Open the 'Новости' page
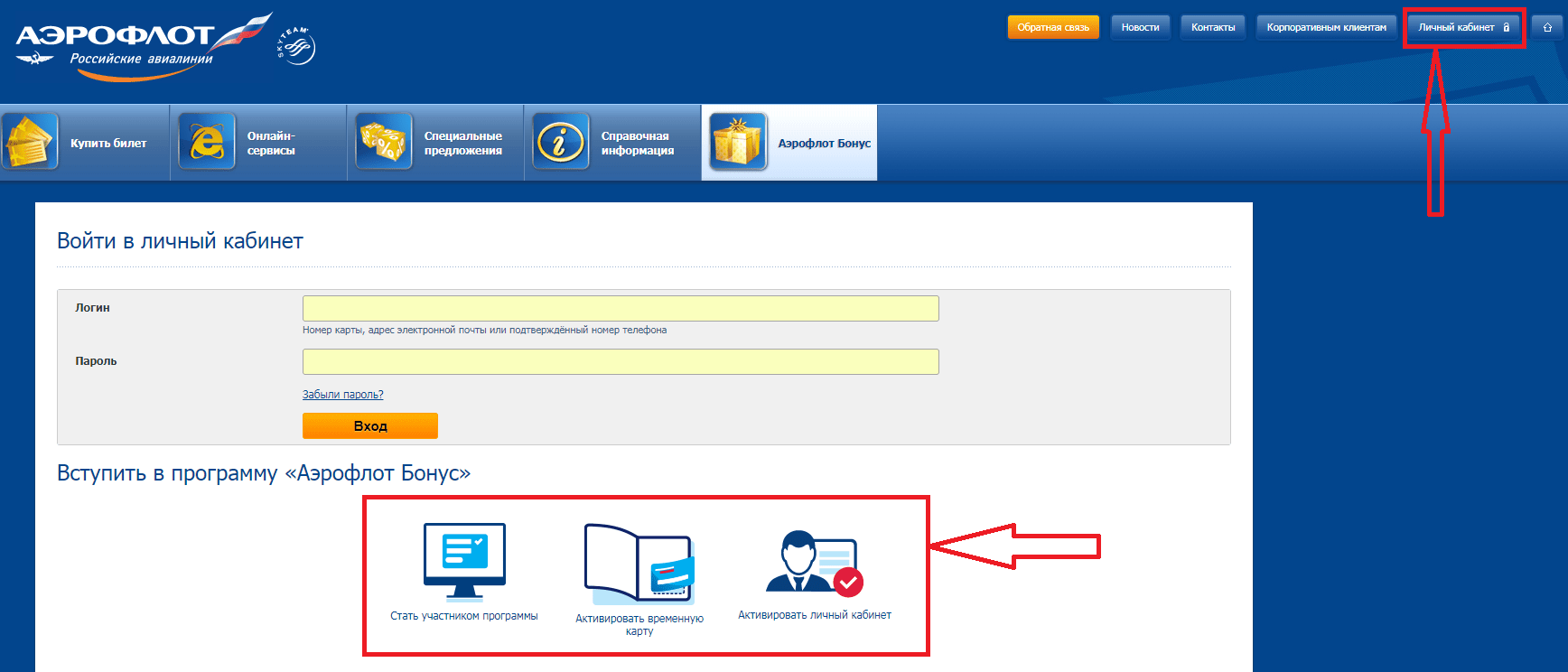Image resolution: width=1568 pixels, height=672 pixels. (1140, 27)
